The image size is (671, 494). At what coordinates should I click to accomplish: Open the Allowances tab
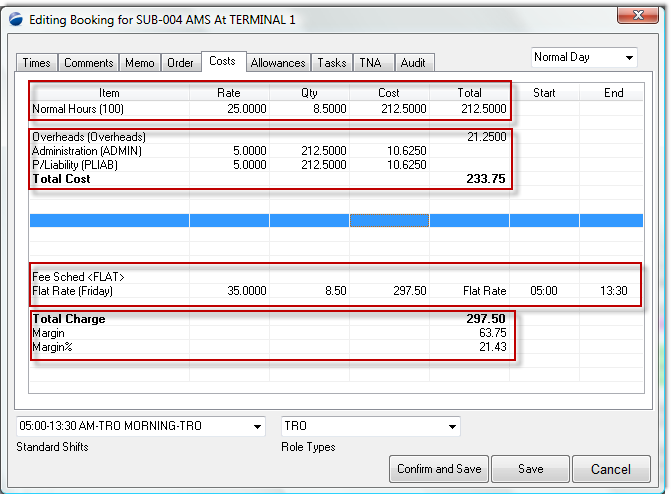[x=278, y=63]
